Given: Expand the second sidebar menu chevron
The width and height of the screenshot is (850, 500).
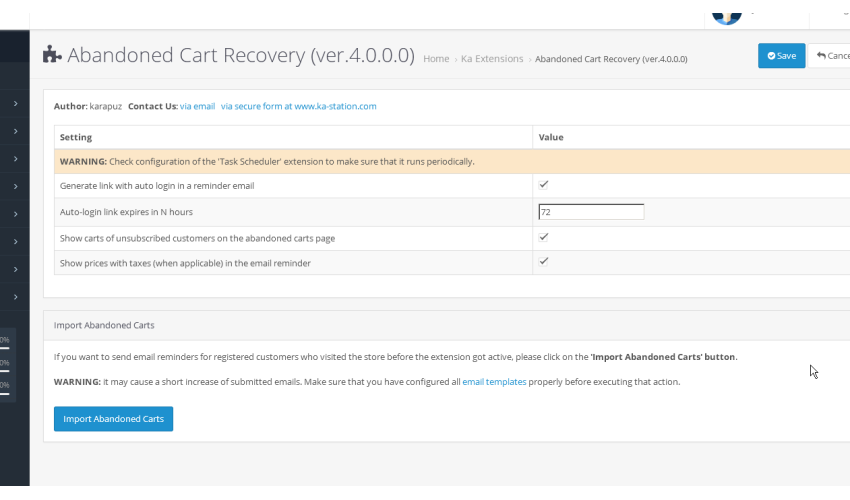Looking at the screenshot, I should (x=15, y=131).
